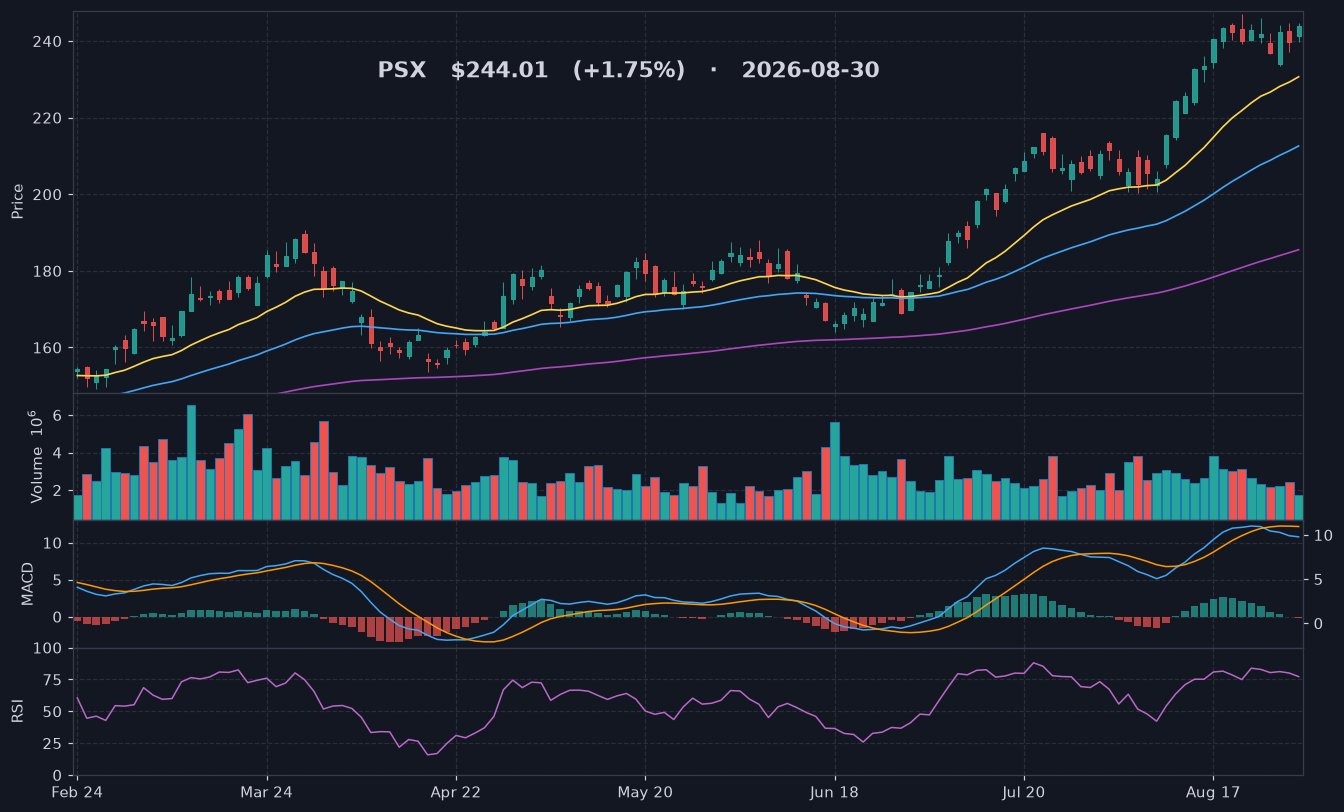Screen dimensions: 1344x812
Task: Click the volume 6 tick label
Action: click(59, 415)
